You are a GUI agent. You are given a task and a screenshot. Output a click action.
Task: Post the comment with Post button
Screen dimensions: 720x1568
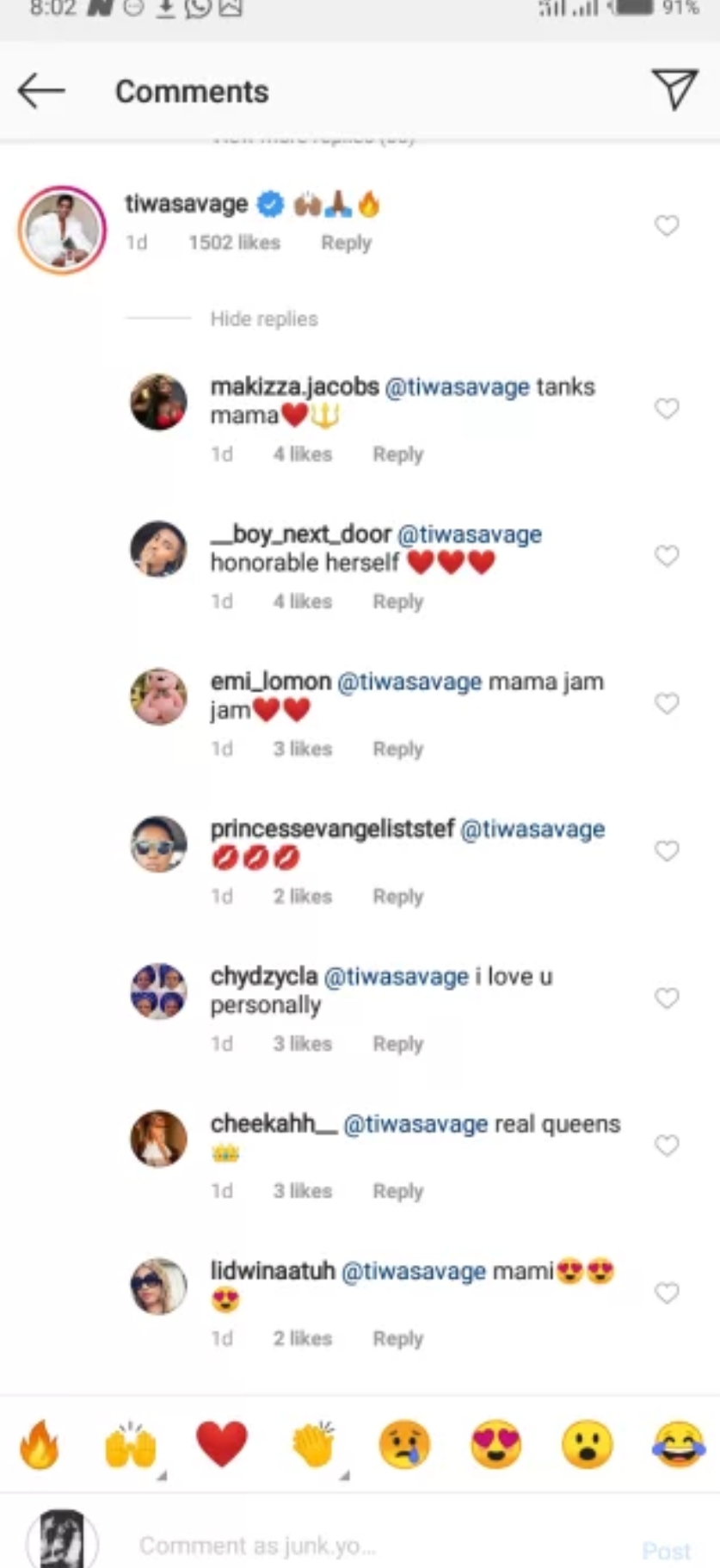click(666, 1550)
